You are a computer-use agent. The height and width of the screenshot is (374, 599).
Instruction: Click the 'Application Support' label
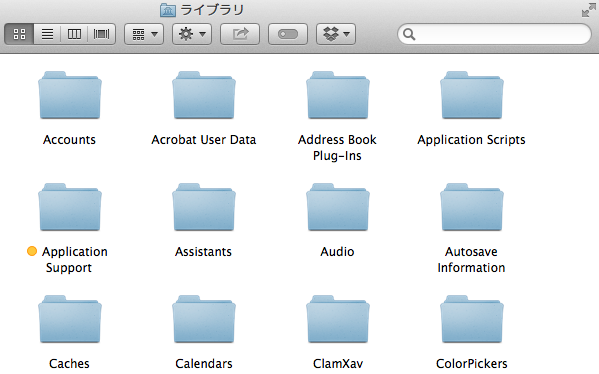click(74, 260)
